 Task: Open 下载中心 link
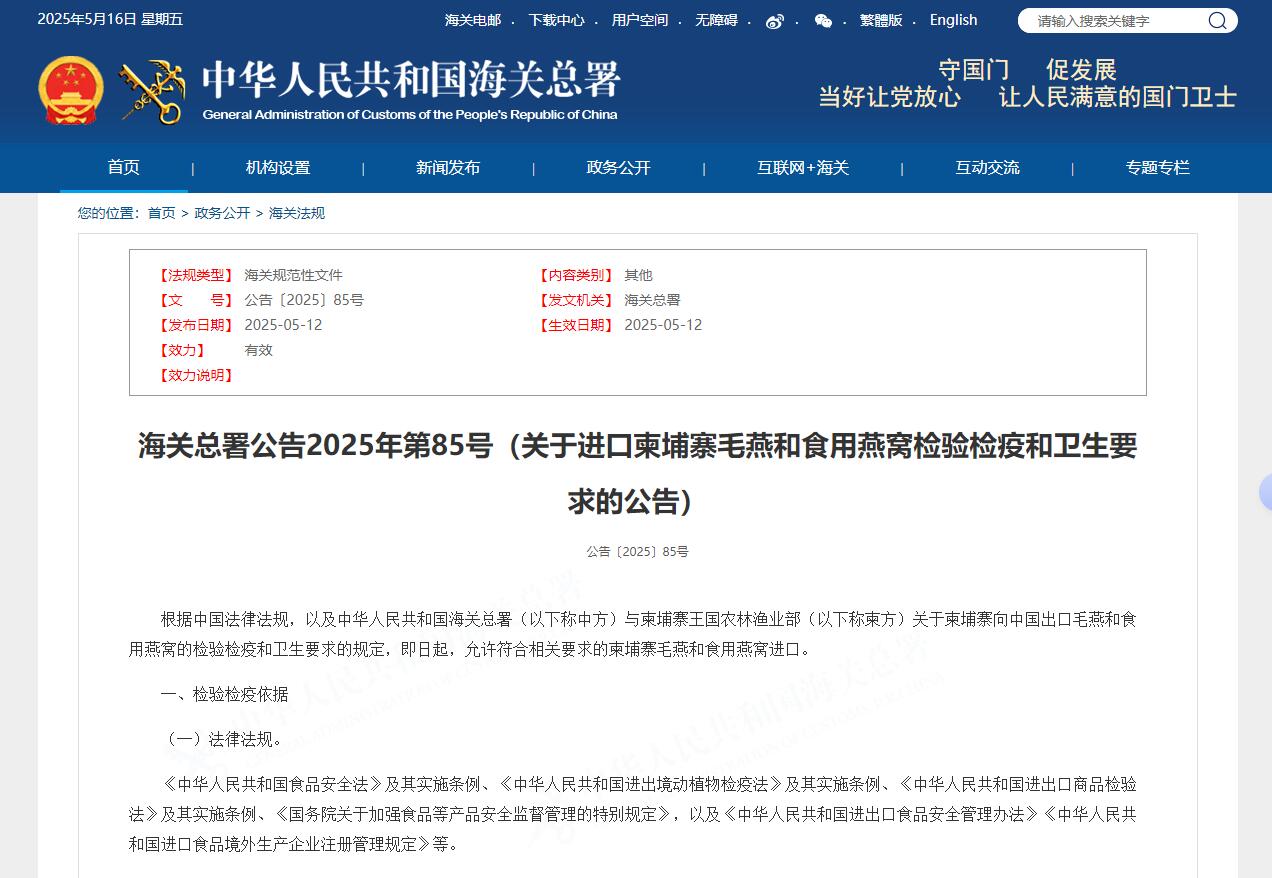pyautogui.click(x=557, y=20)
